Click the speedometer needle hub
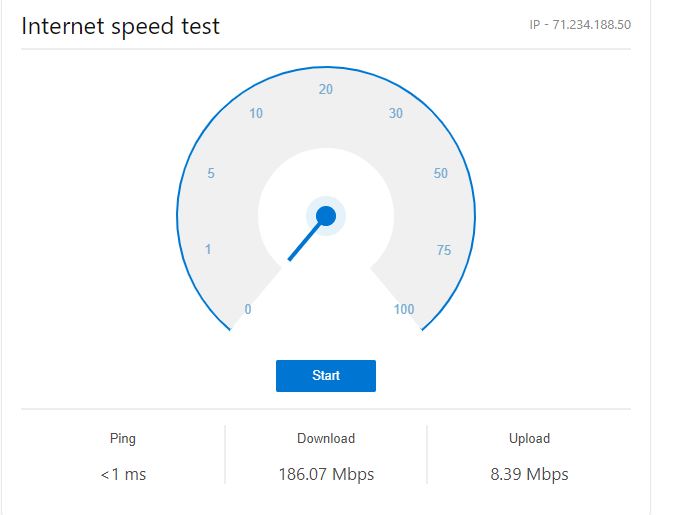Image resolution: width=677 pixels, height=515 pixels. (x=326, y=216)
